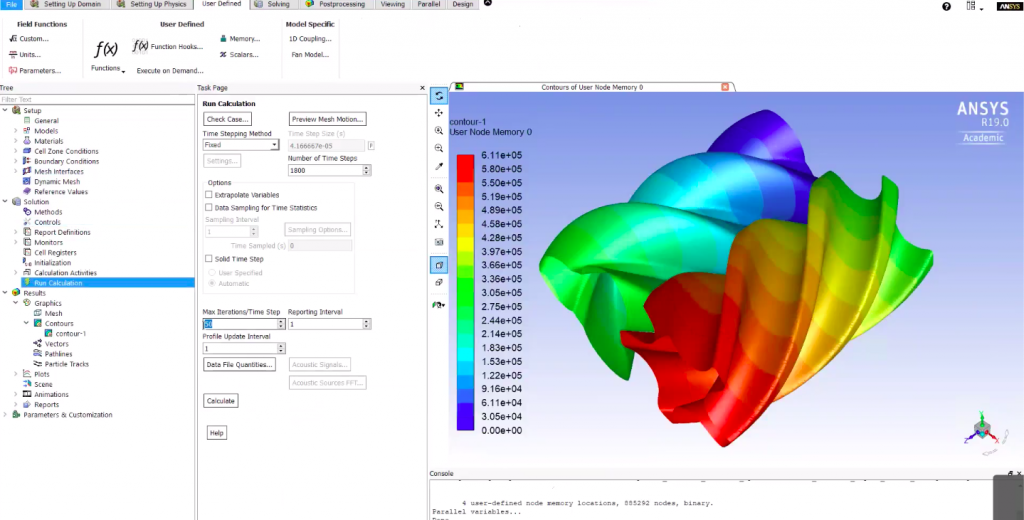Image resolution: width=1024 pixels, height=520 pixels.
Task: Open the display options dropdown icon
Action: click(x=439, y=305)
